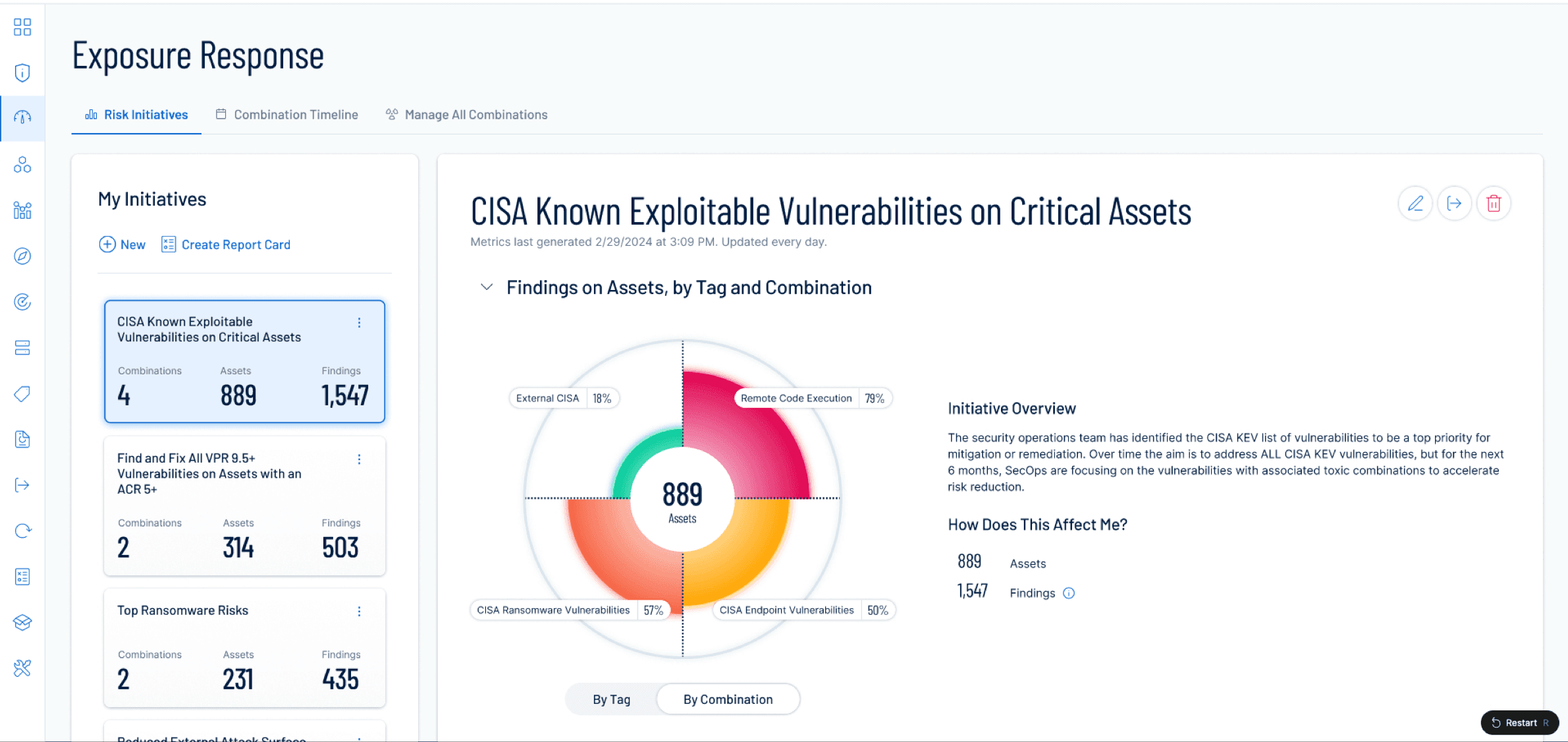The image size is (1568, 742).
Task: Collapse the Findings on Assets section
Action: 487,287
